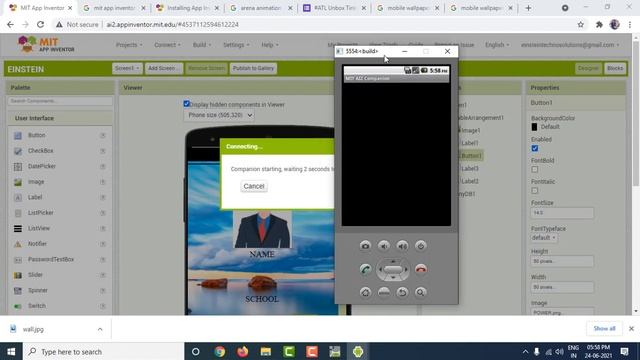Viewport: 640px width, 360px height.
Task: Switch to the Designer view
Action: pos(588,68)
